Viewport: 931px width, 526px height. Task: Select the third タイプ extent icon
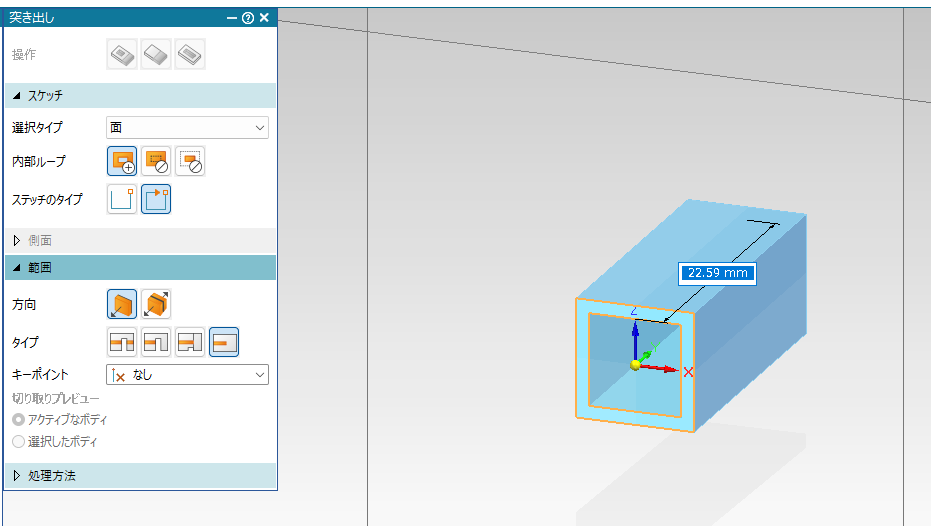tap(190, 342)
